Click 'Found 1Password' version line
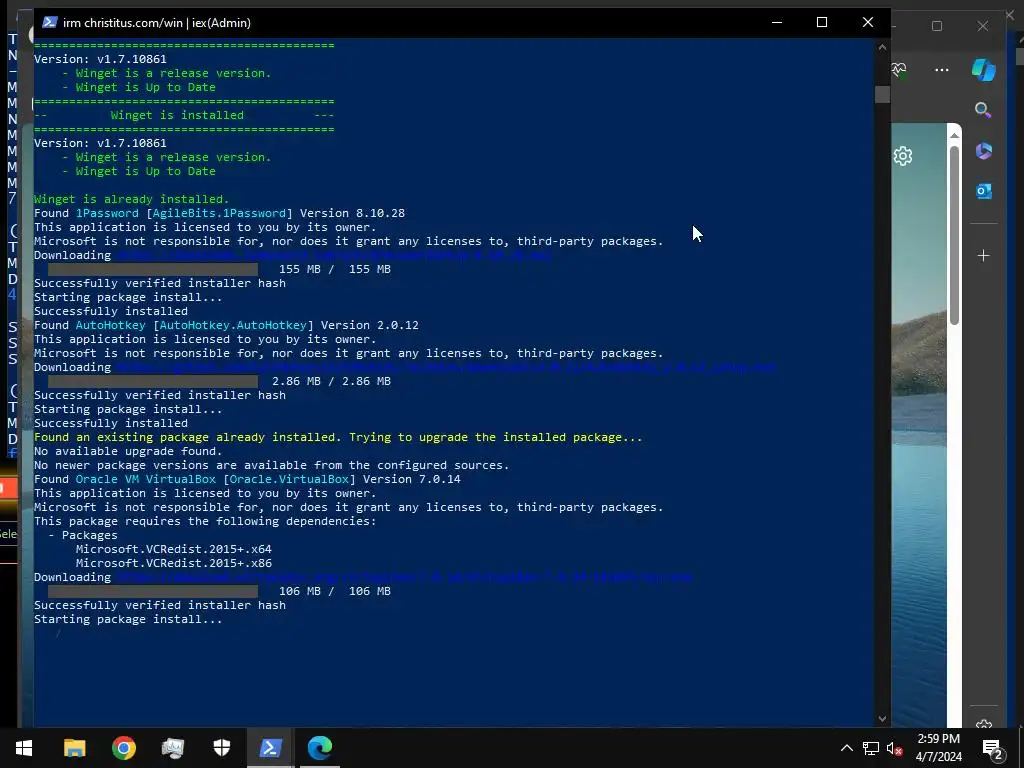The image size is (1024, 768). tap(219, 214)
